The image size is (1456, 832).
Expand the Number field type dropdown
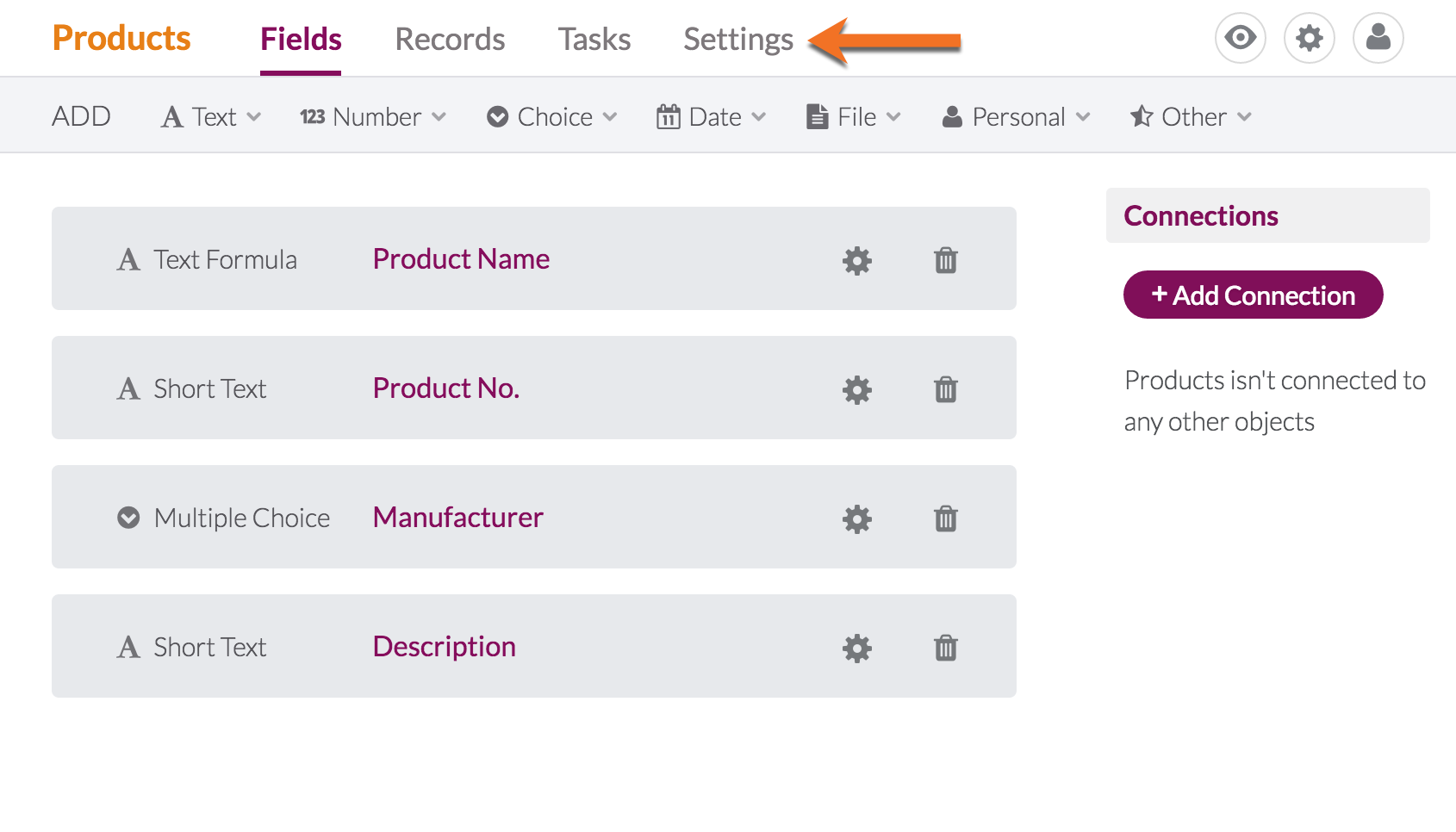click(x=373, y=116)
